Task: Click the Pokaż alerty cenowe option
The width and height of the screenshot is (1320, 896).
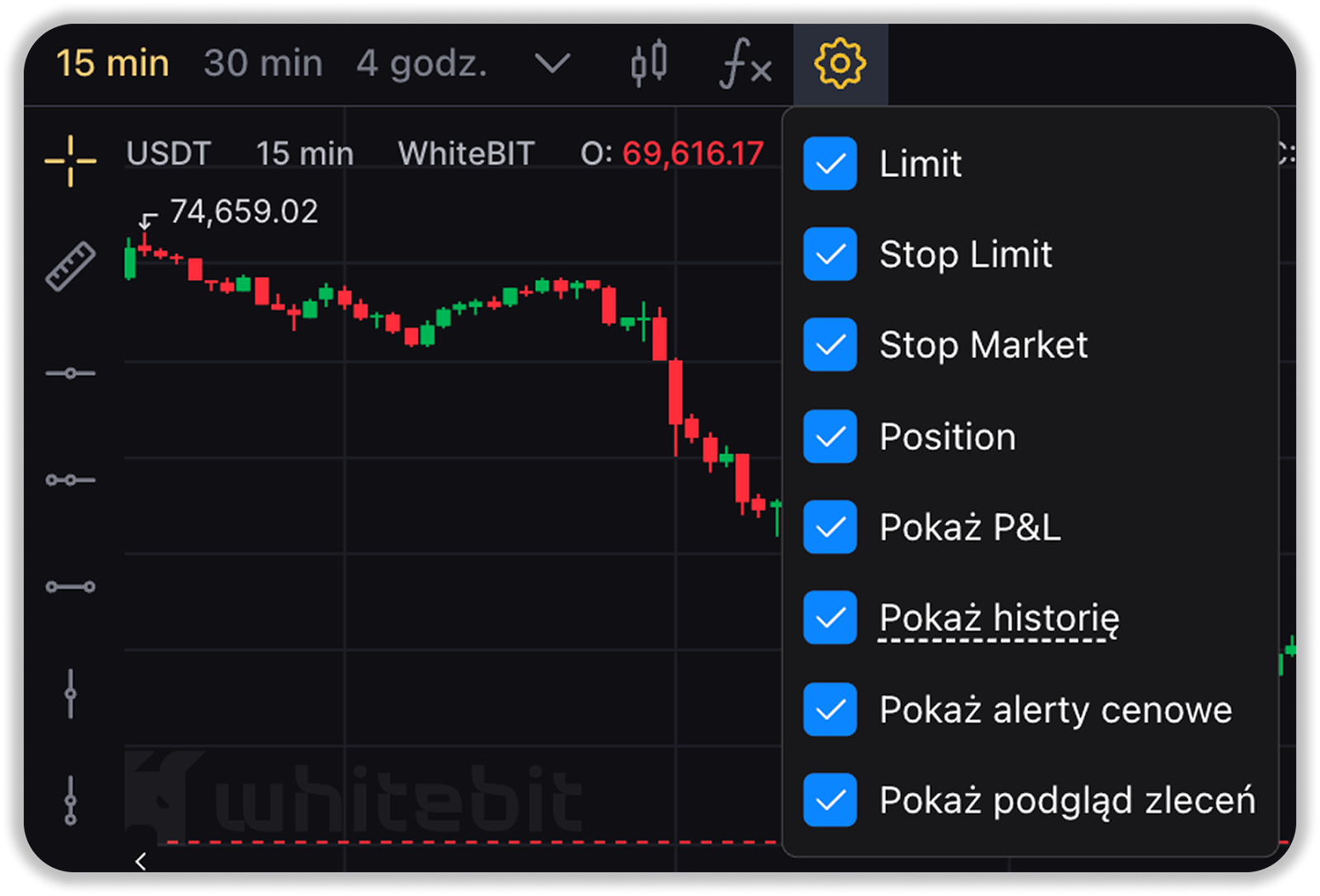Action: pos(1055,710)
